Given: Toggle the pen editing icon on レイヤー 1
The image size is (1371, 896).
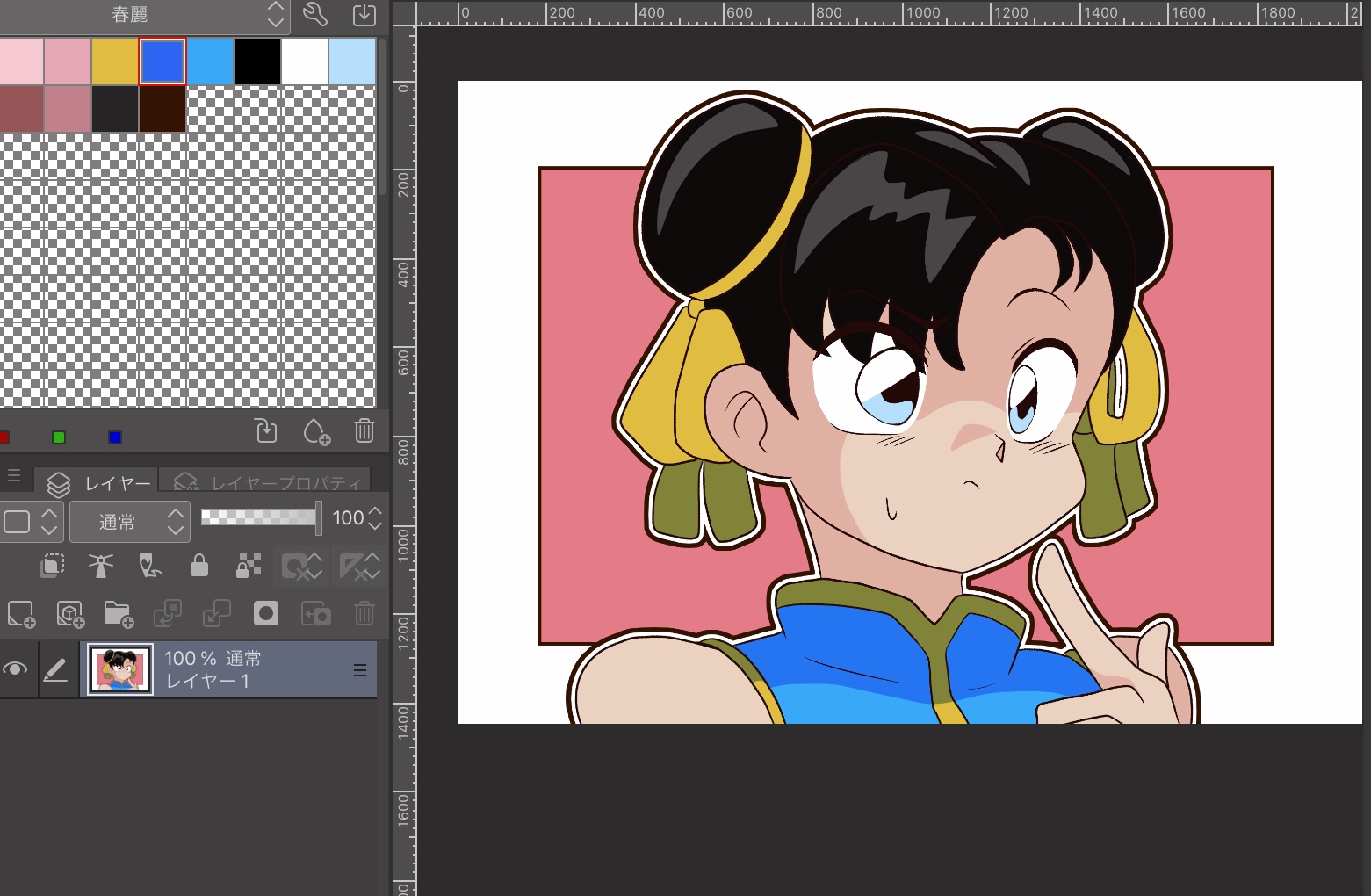Looking at the screenshot, I should 55,670.
